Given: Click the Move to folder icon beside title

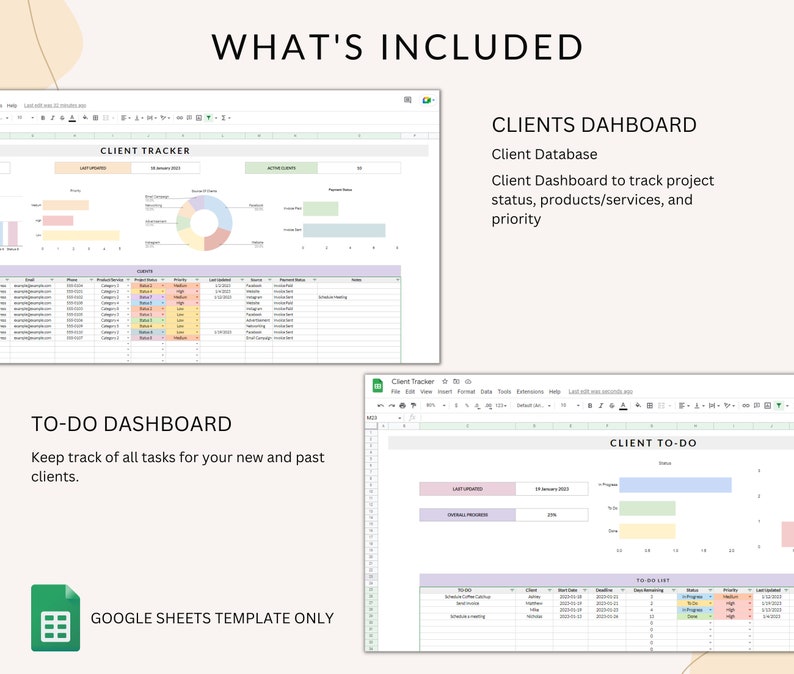Looking at the screenshot, I should pyautogui.click(x=456, y=381).
